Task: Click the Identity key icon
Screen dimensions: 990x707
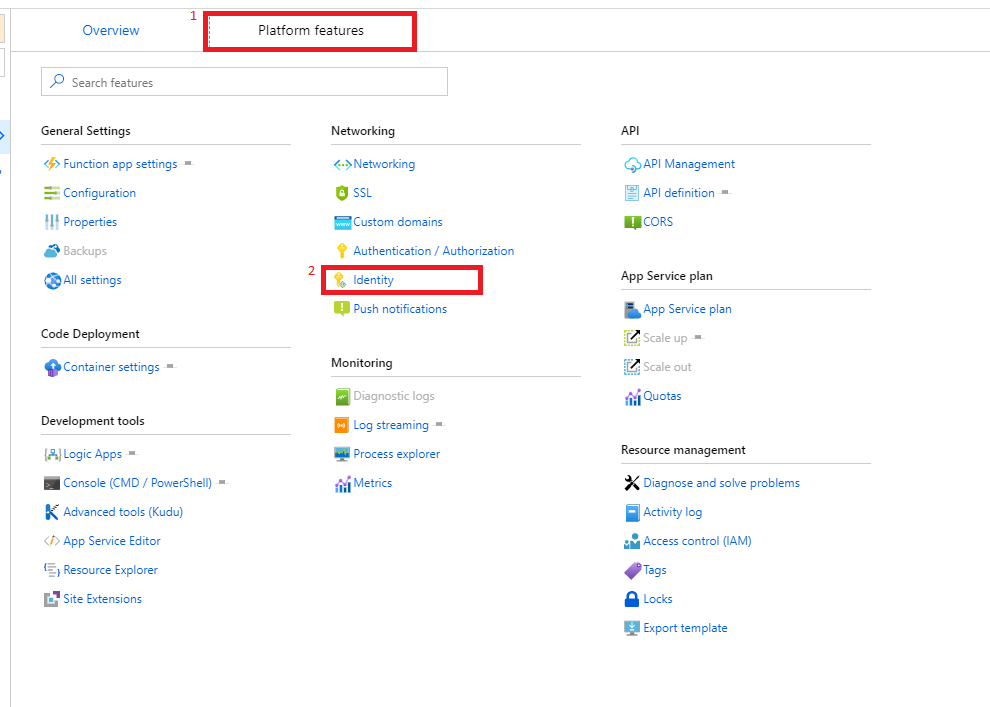Action: tap(342, 280)
